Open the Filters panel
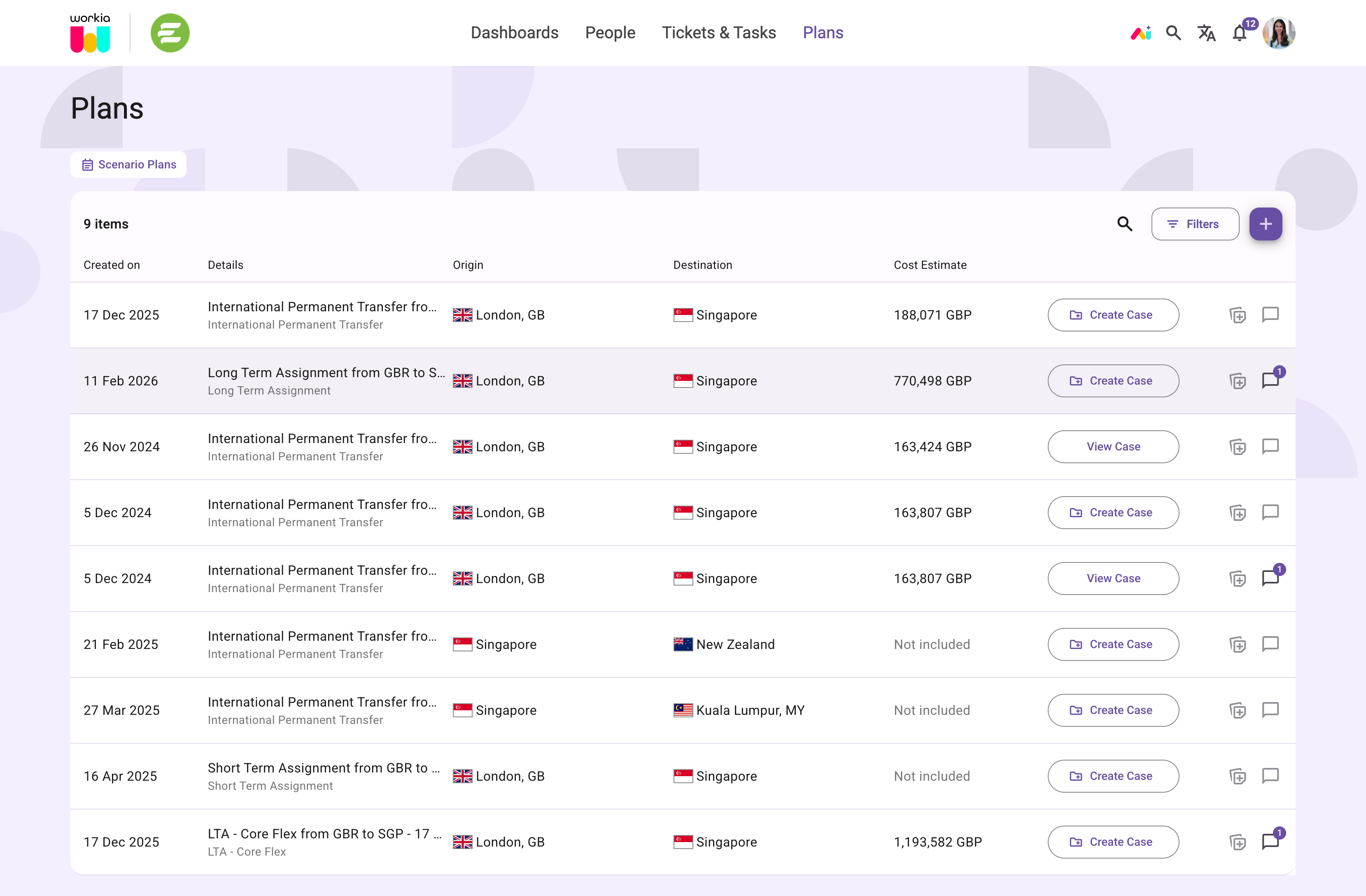 coord(1195,224)
